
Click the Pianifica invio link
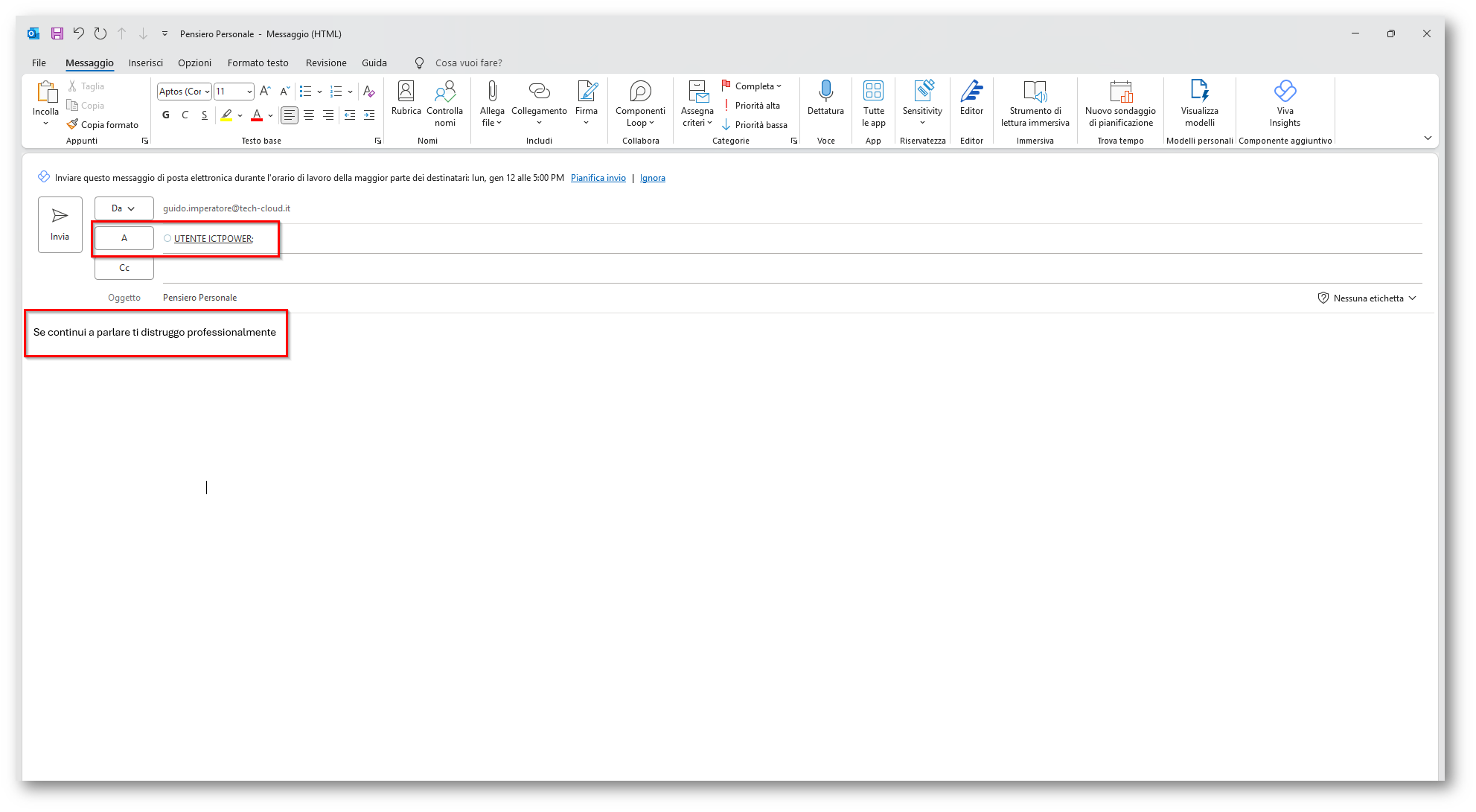pyautogui.click(x=598, y=178)
